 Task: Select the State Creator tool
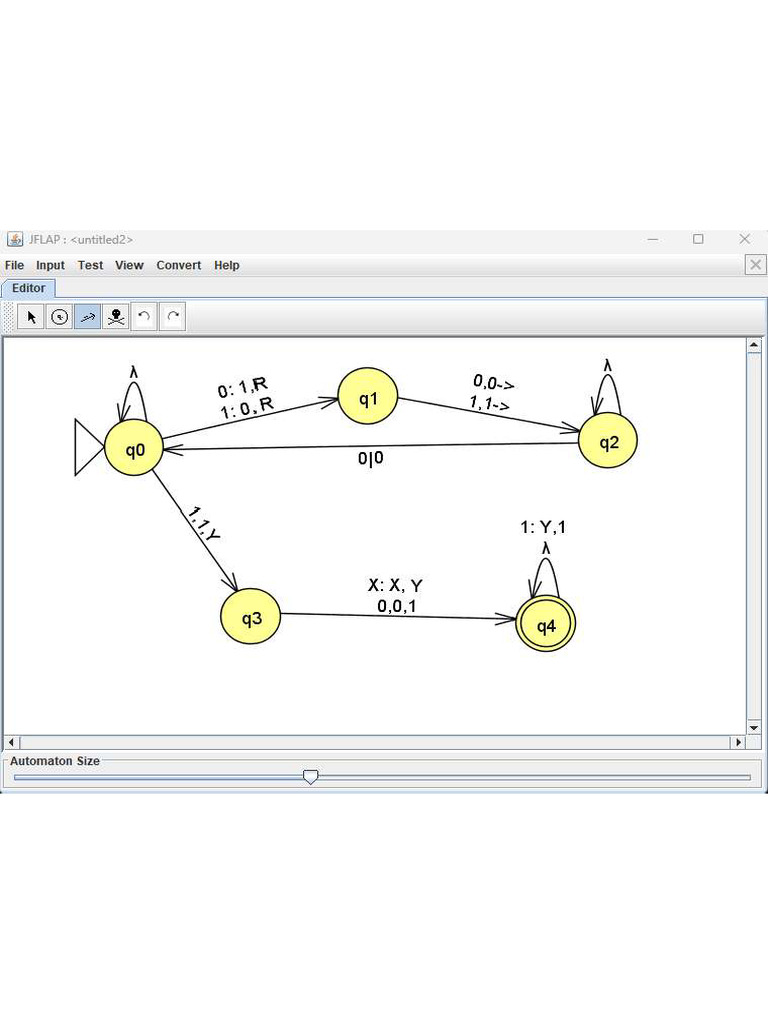[x=59, y=317]
